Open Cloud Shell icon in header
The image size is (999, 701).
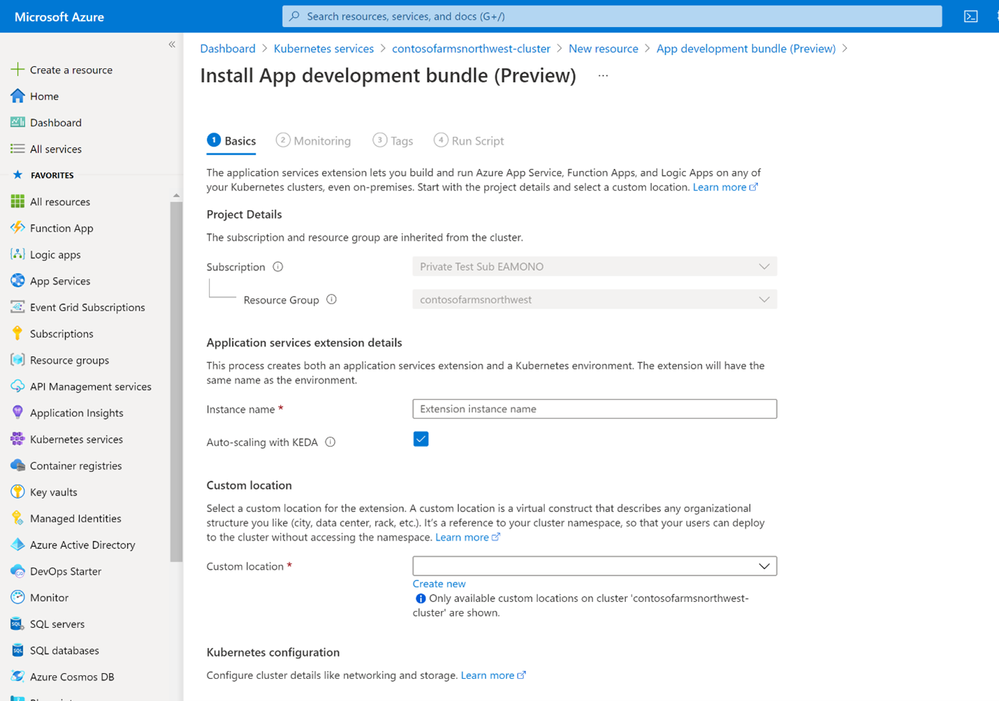pyautogui.click(x=970, y=17)
